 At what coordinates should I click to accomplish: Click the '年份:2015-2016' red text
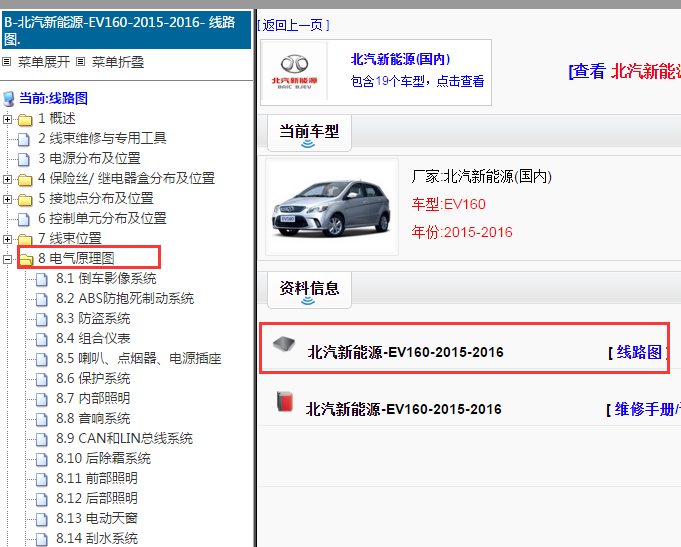462,232
